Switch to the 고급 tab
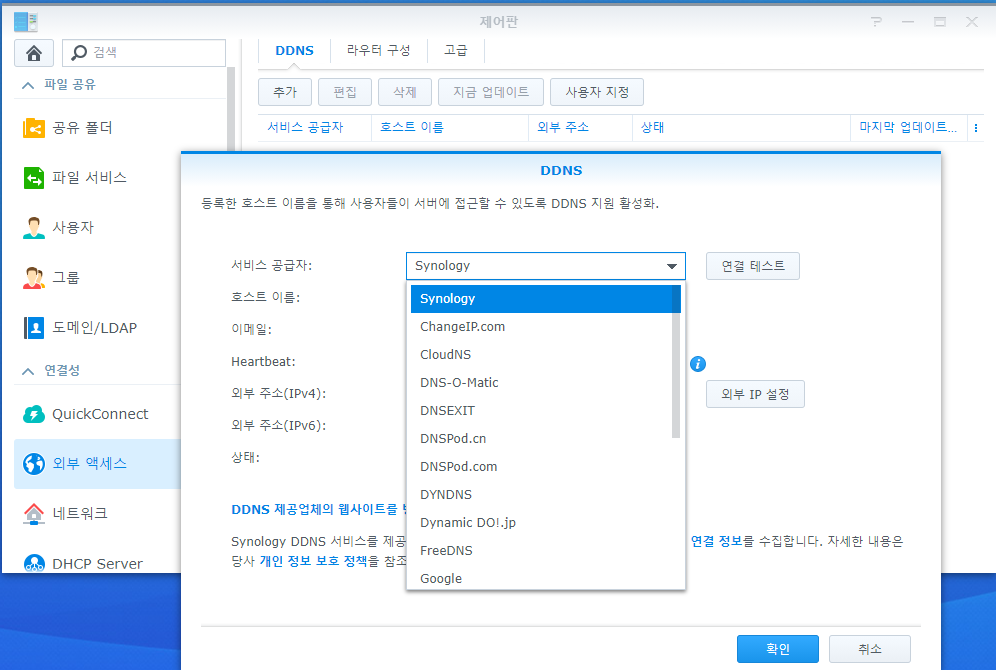The image size is (996, 670). (455, 51)
